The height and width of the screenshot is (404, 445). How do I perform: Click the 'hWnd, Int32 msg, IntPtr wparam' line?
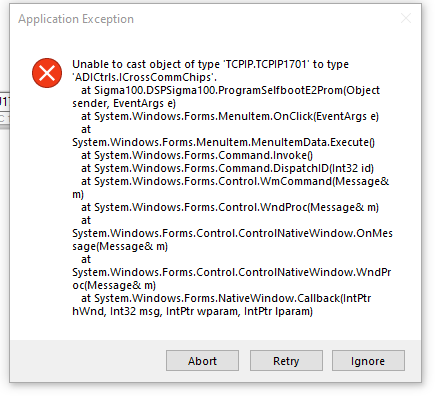[x=192, y=311]
